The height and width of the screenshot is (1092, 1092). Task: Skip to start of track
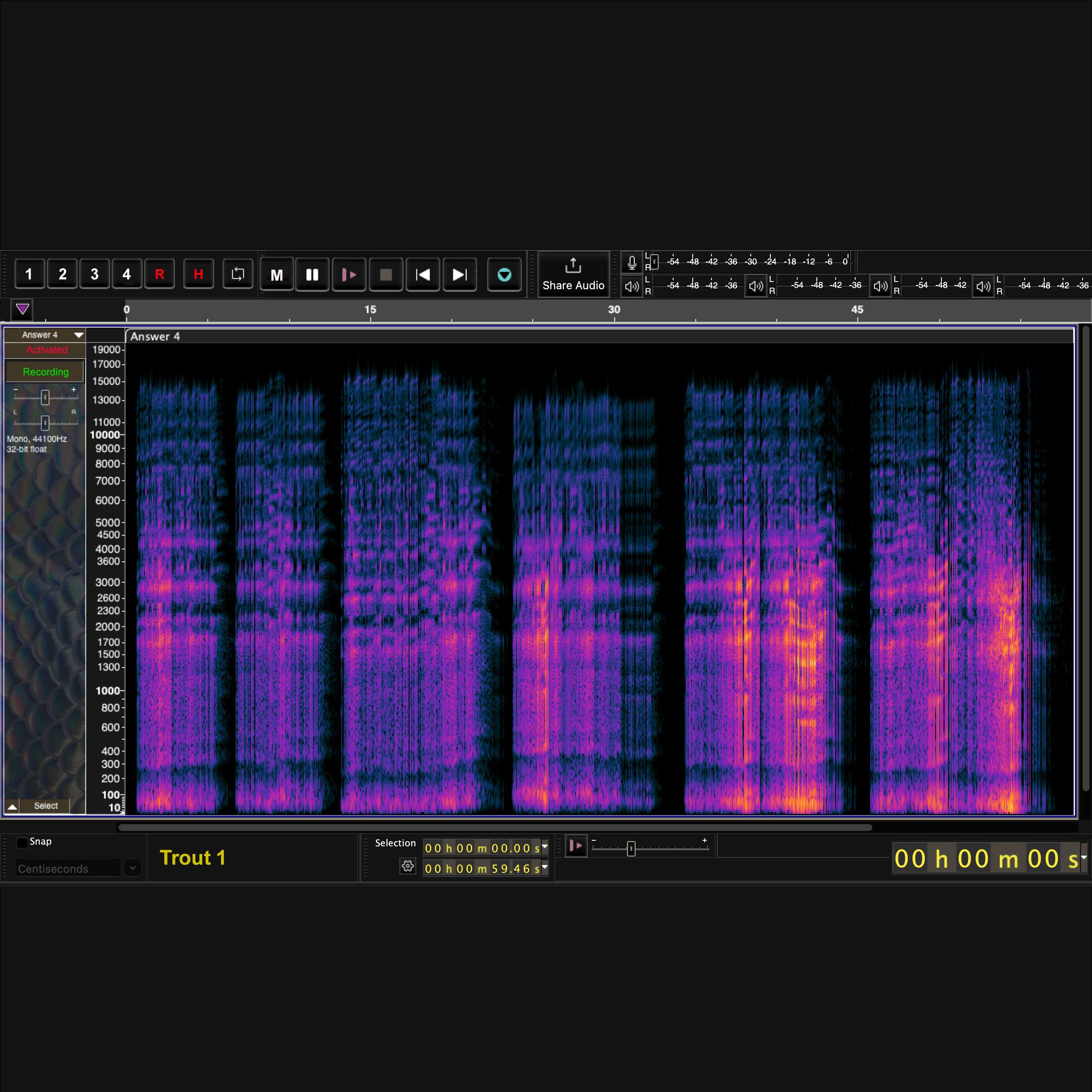click(x=423, y=275)
